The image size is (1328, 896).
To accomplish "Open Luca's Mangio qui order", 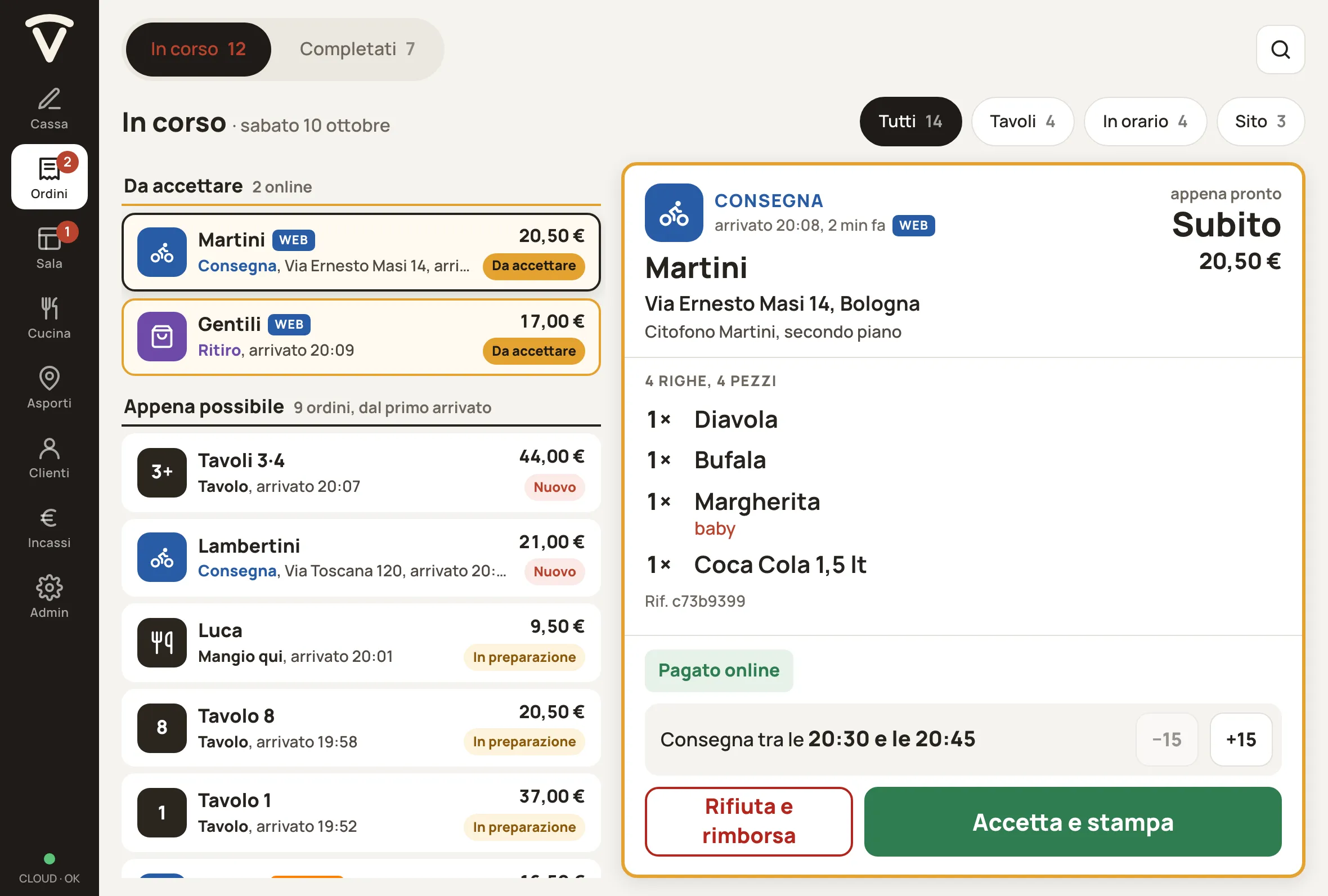I will point(361,643).
